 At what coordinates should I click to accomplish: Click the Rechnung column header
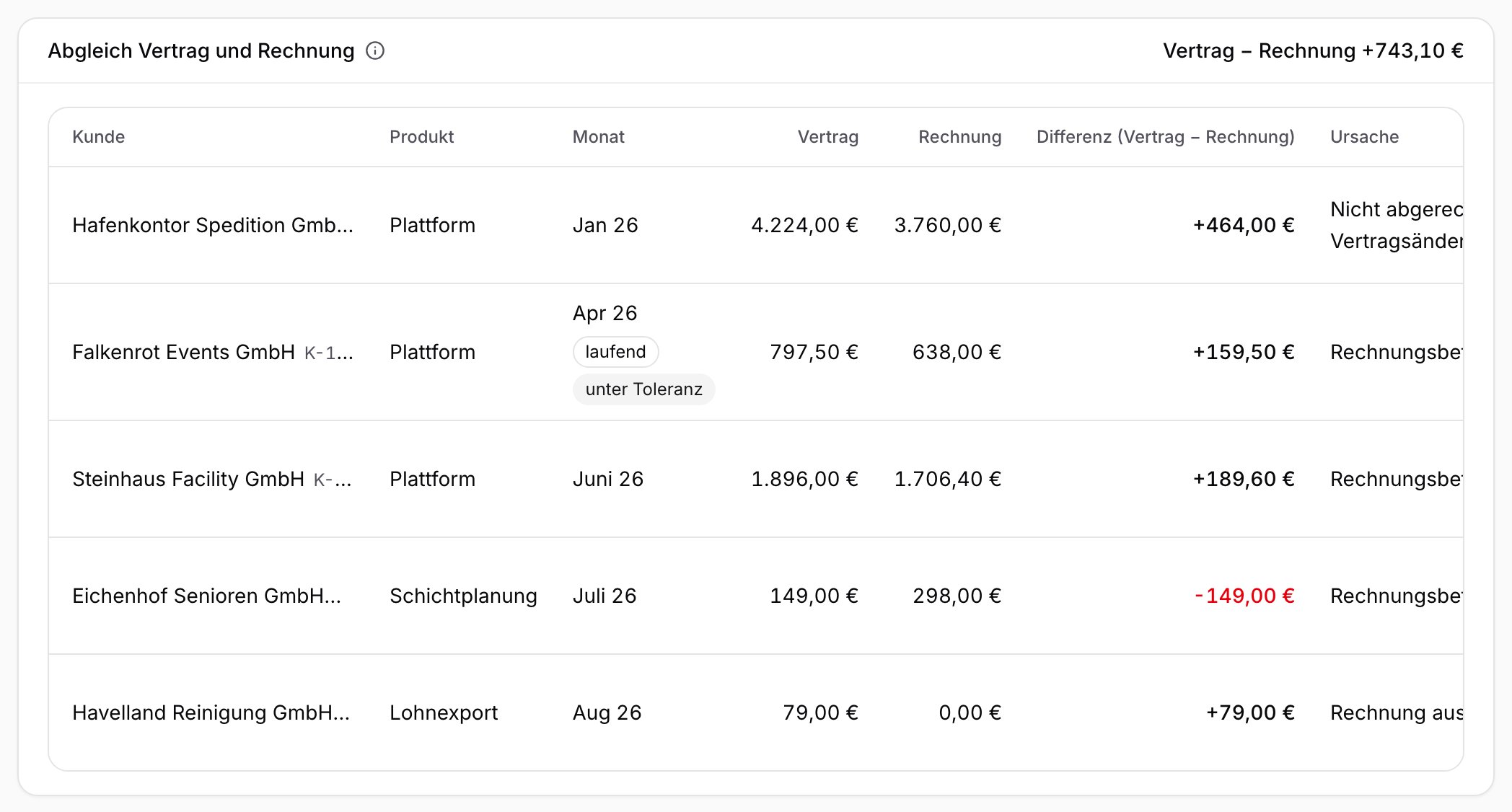959,137
